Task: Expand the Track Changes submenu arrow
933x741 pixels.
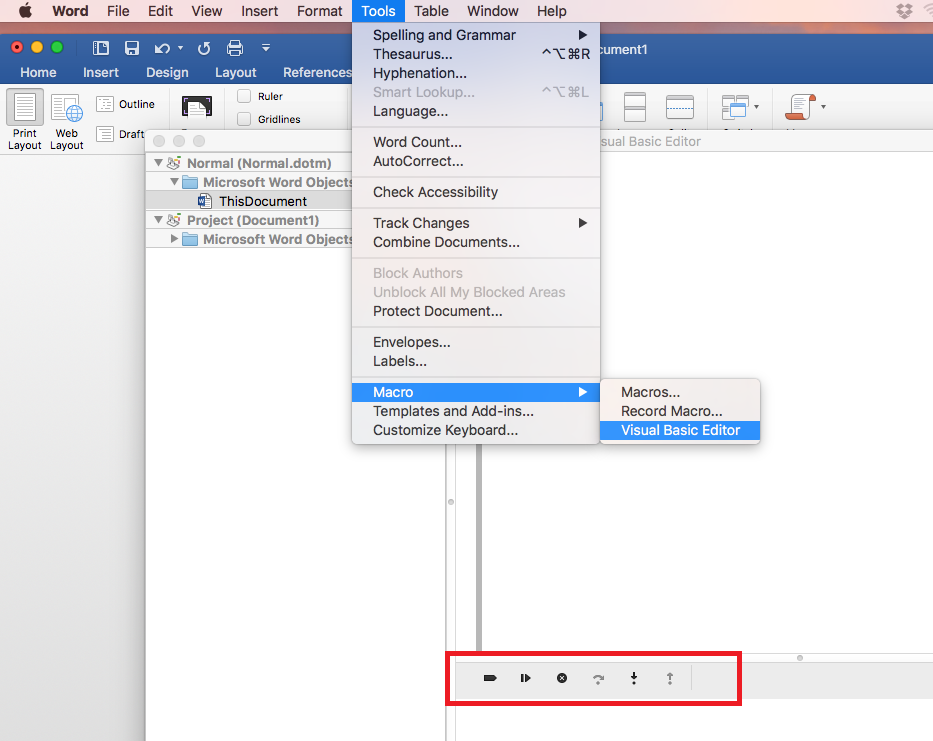Action: pyautogui.click(x=583, y=223)
